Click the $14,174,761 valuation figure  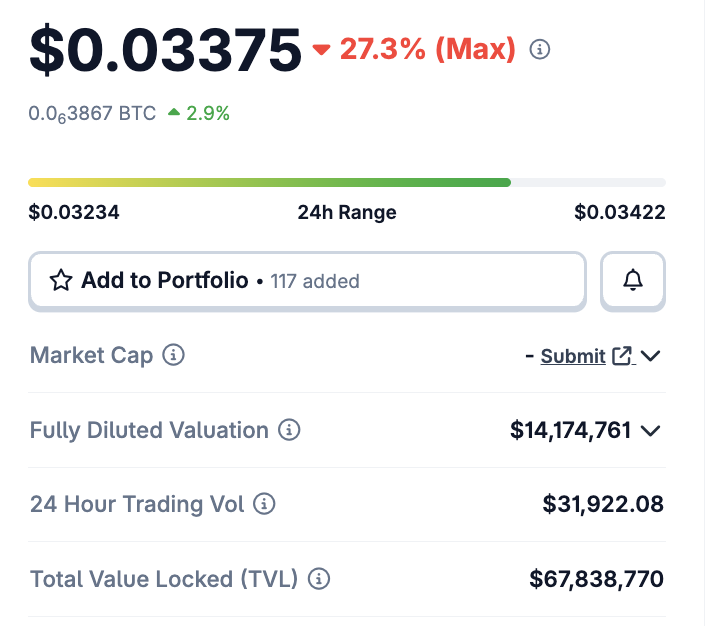click(570, 431)
